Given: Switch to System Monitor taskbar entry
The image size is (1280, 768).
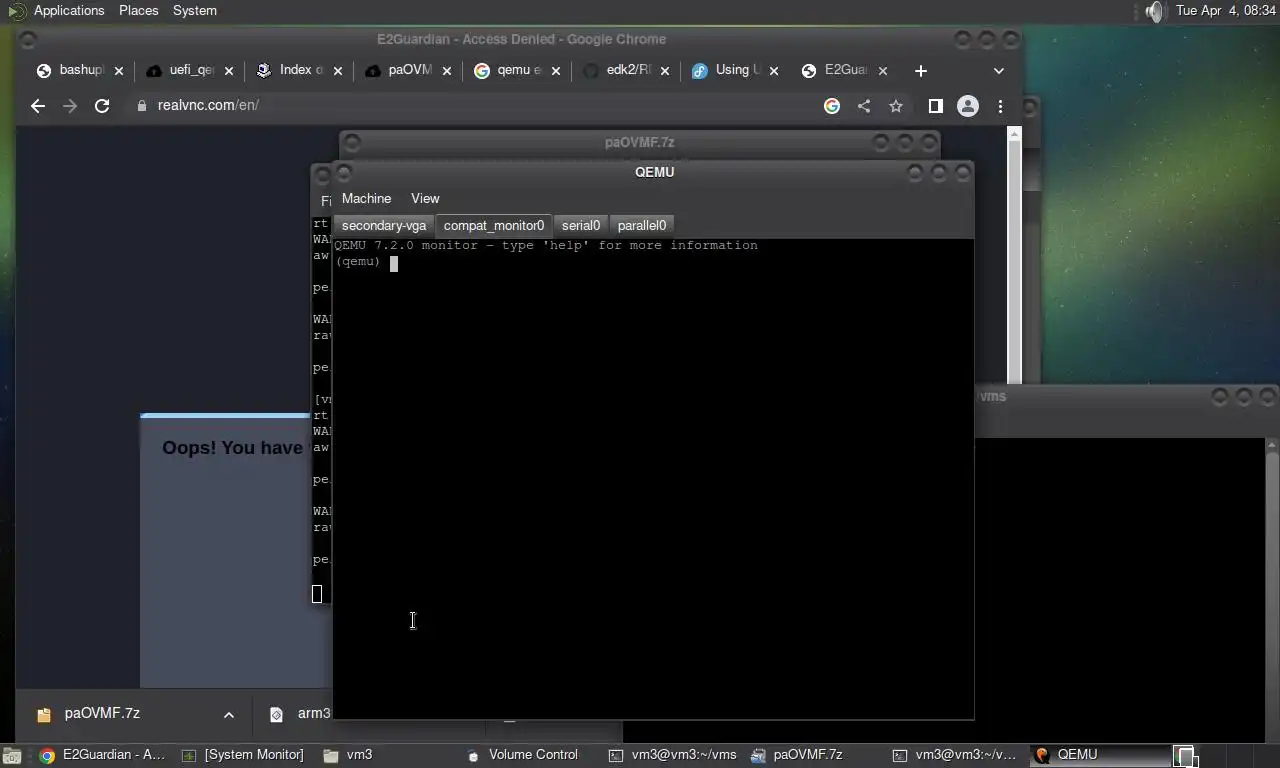Looking at the screenshot, I should click(242, 755).
